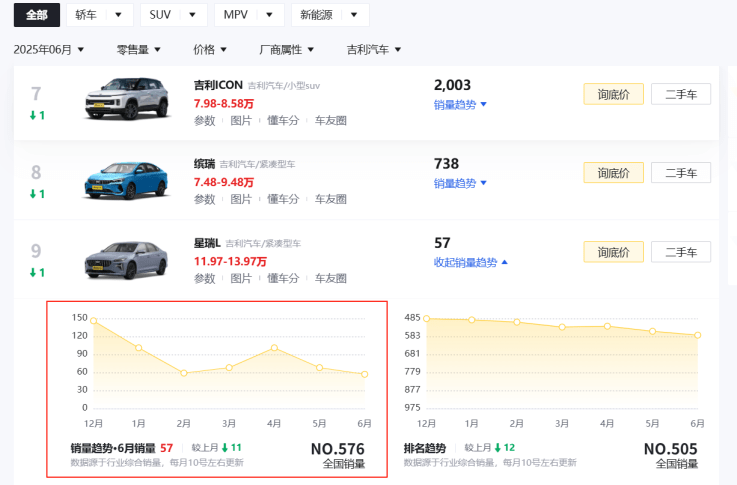Open 图片 for 吉利ICON

(241, 121)
